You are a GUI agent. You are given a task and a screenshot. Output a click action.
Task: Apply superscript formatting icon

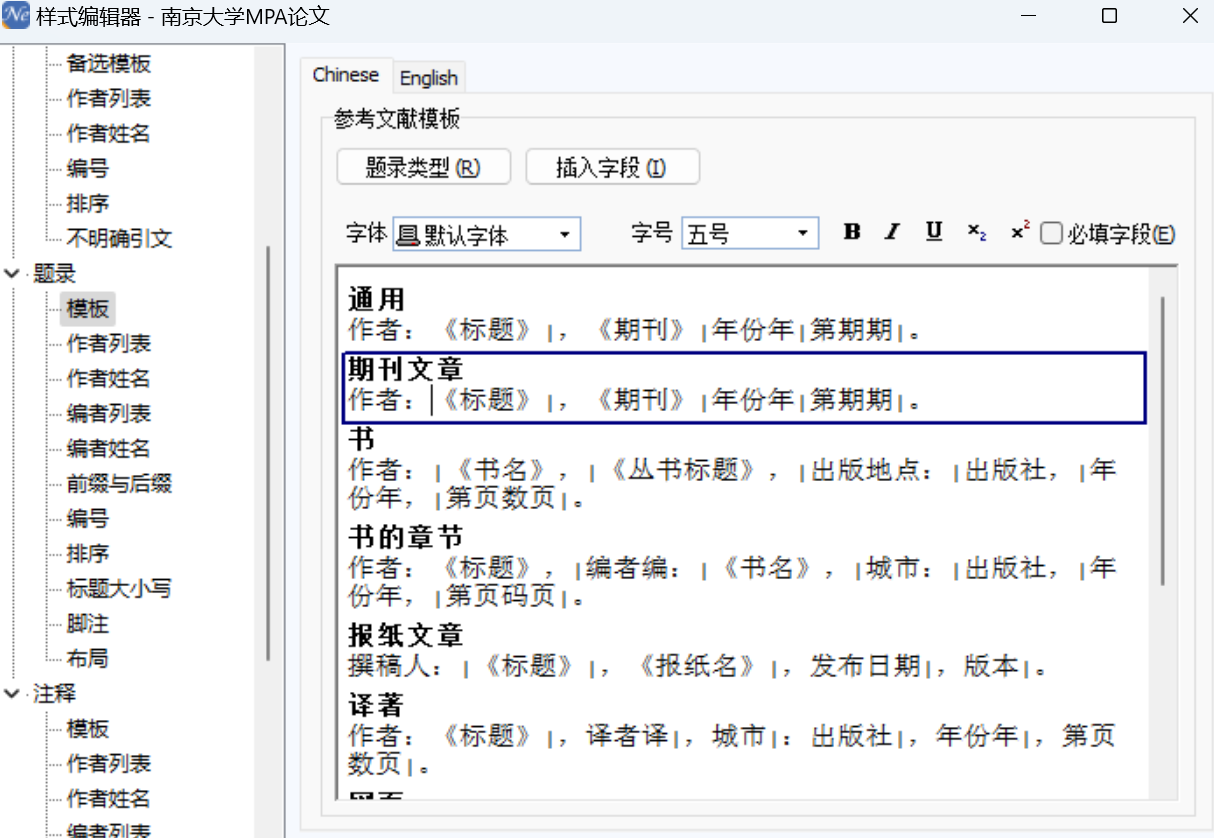tap(1019, 232)
